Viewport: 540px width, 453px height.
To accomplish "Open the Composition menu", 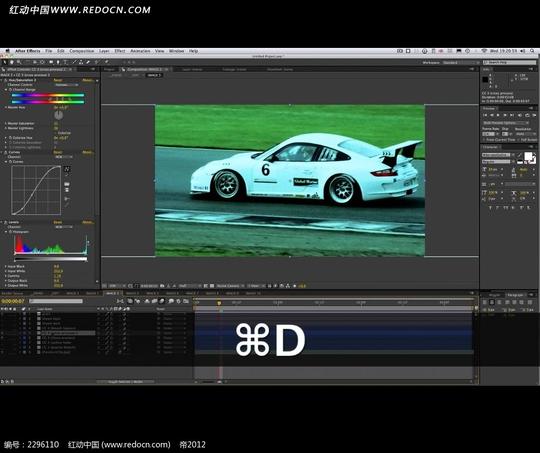I will pos(82,51).
